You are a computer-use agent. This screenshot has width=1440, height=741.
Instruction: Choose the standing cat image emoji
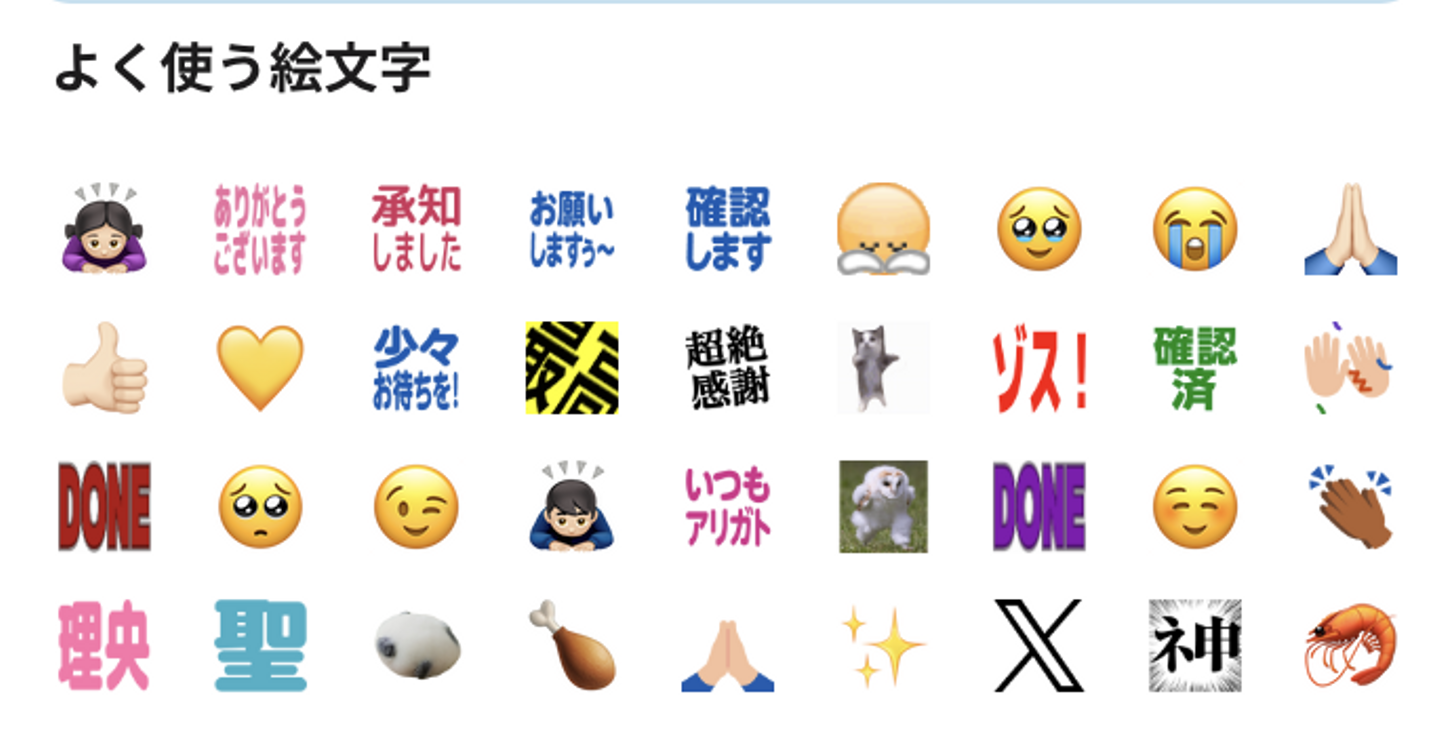click(884, 368)
